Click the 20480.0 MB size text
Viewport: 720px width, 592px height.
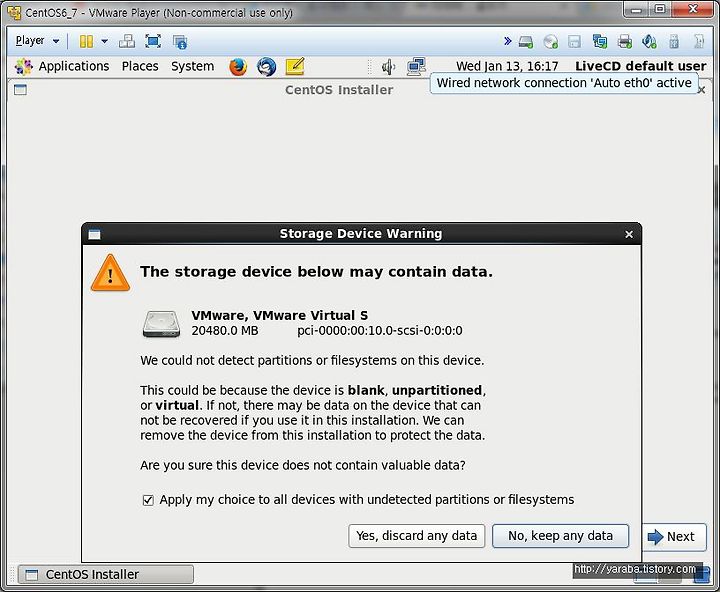[225, 331]
